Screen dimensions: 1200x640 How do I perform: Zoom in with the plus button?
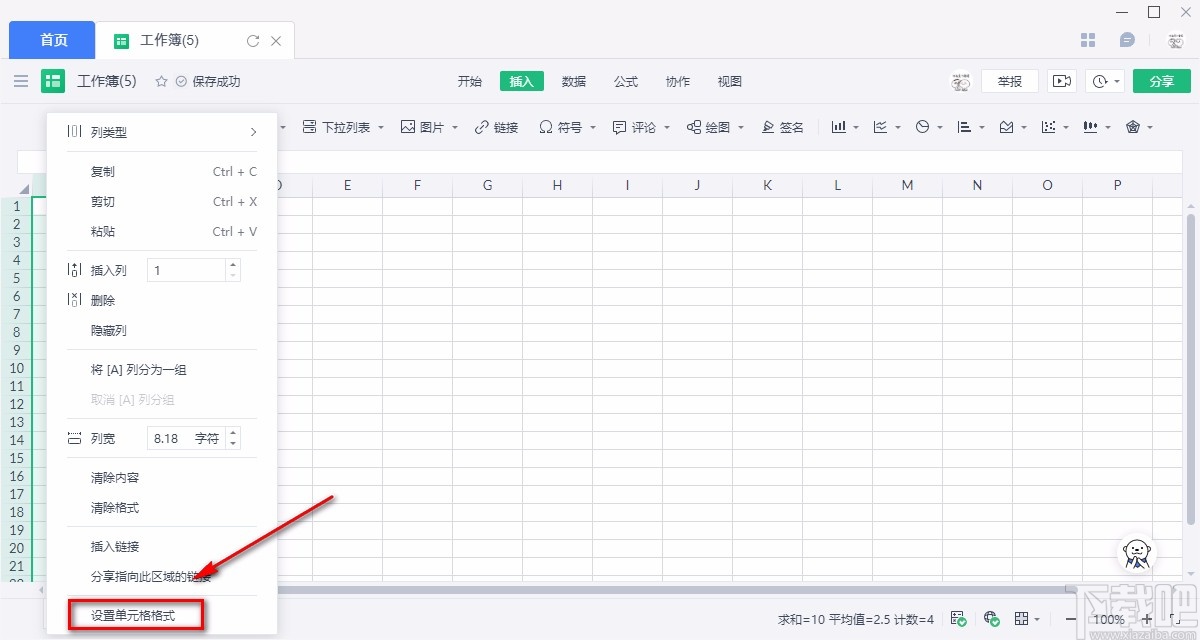tap(1147, 619)
